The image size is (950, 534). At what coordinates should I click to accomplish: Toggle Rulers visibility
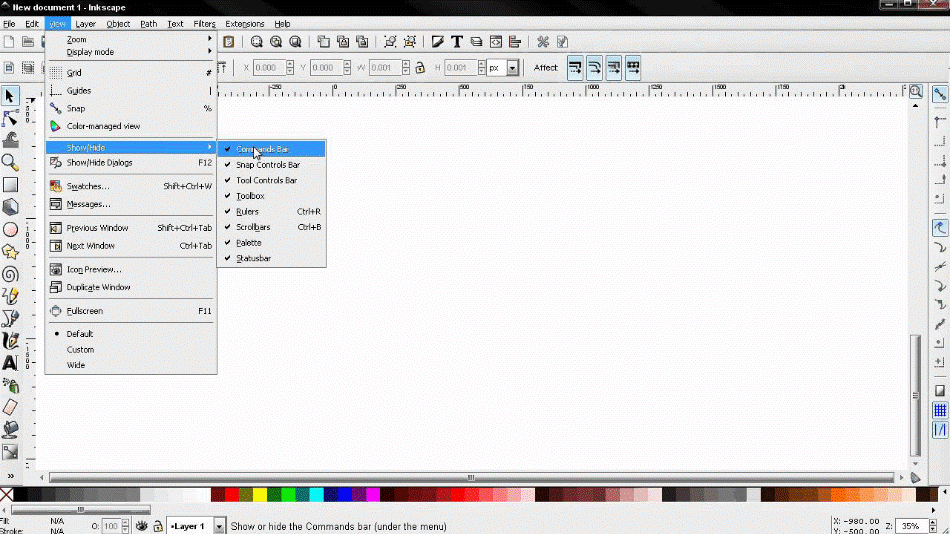coord(271,212)
